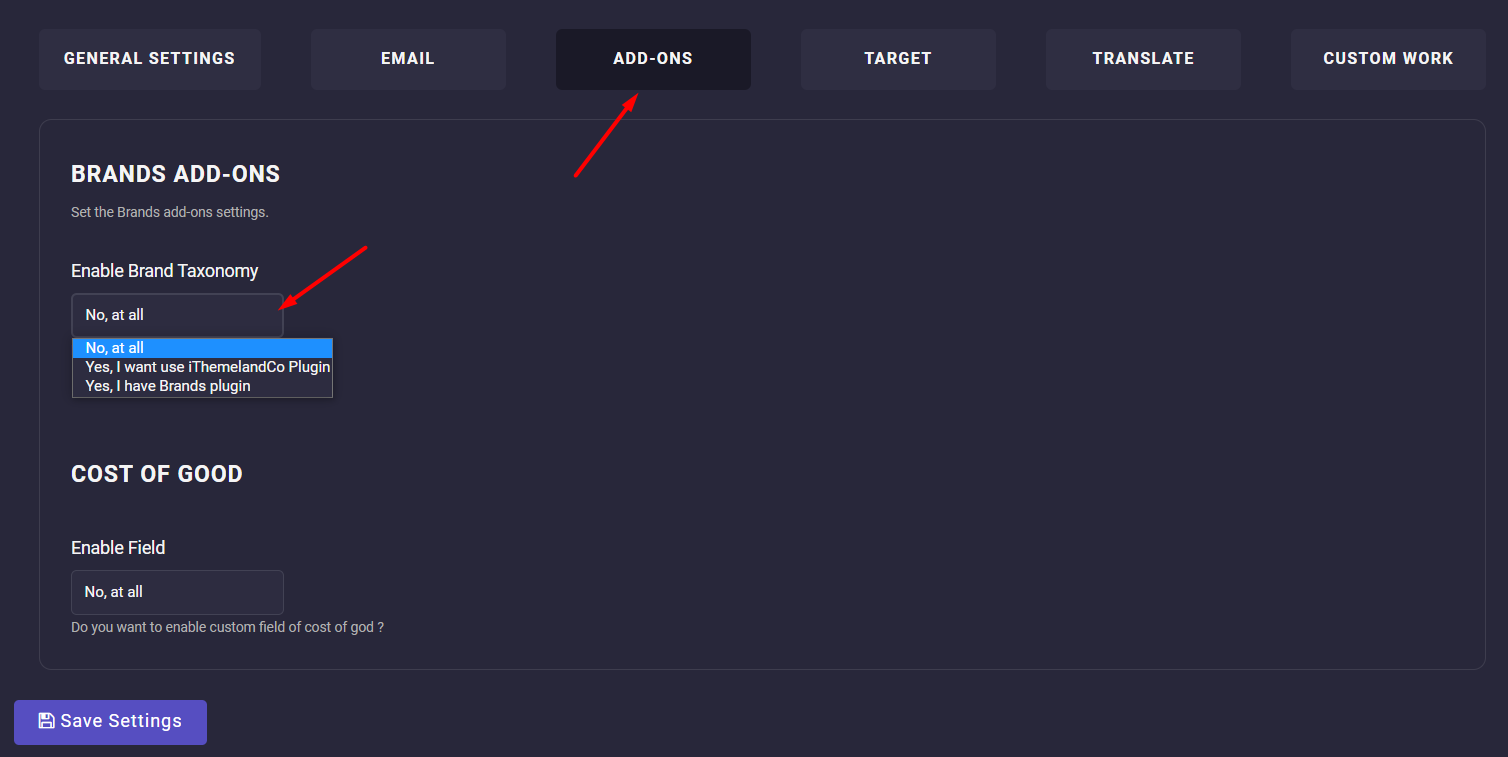This screenshot has height=757, width=1508.
Task: Click the cost of good custom field hint
Action: (228, 628)
